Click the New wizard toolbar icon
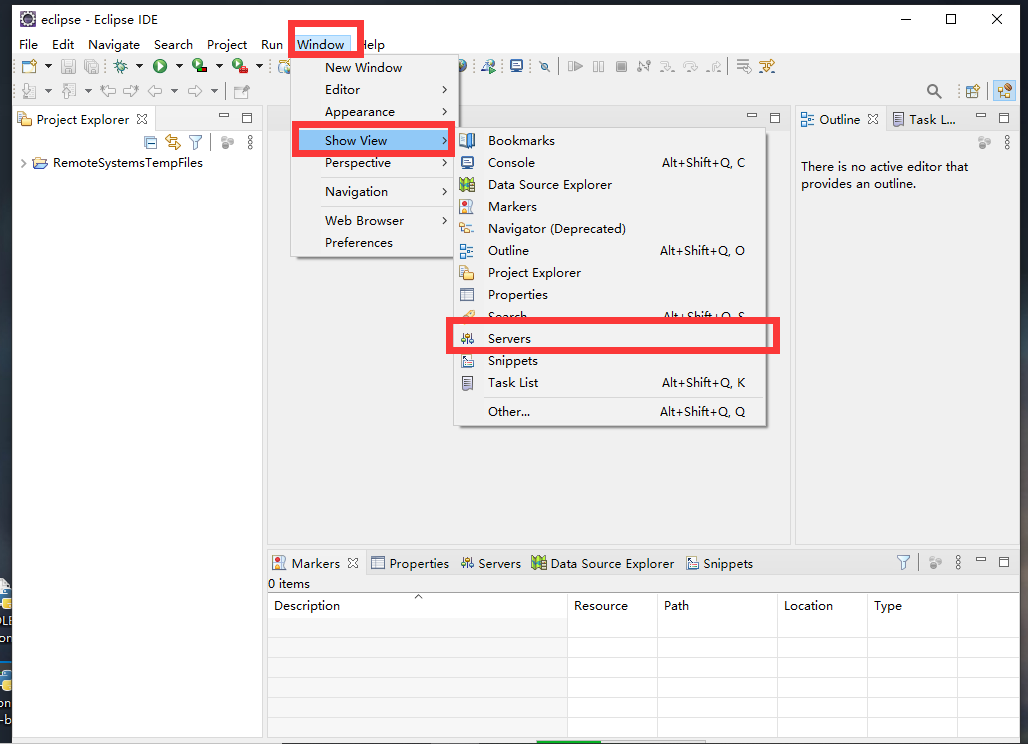1028x744 pixels. (30, 66)
